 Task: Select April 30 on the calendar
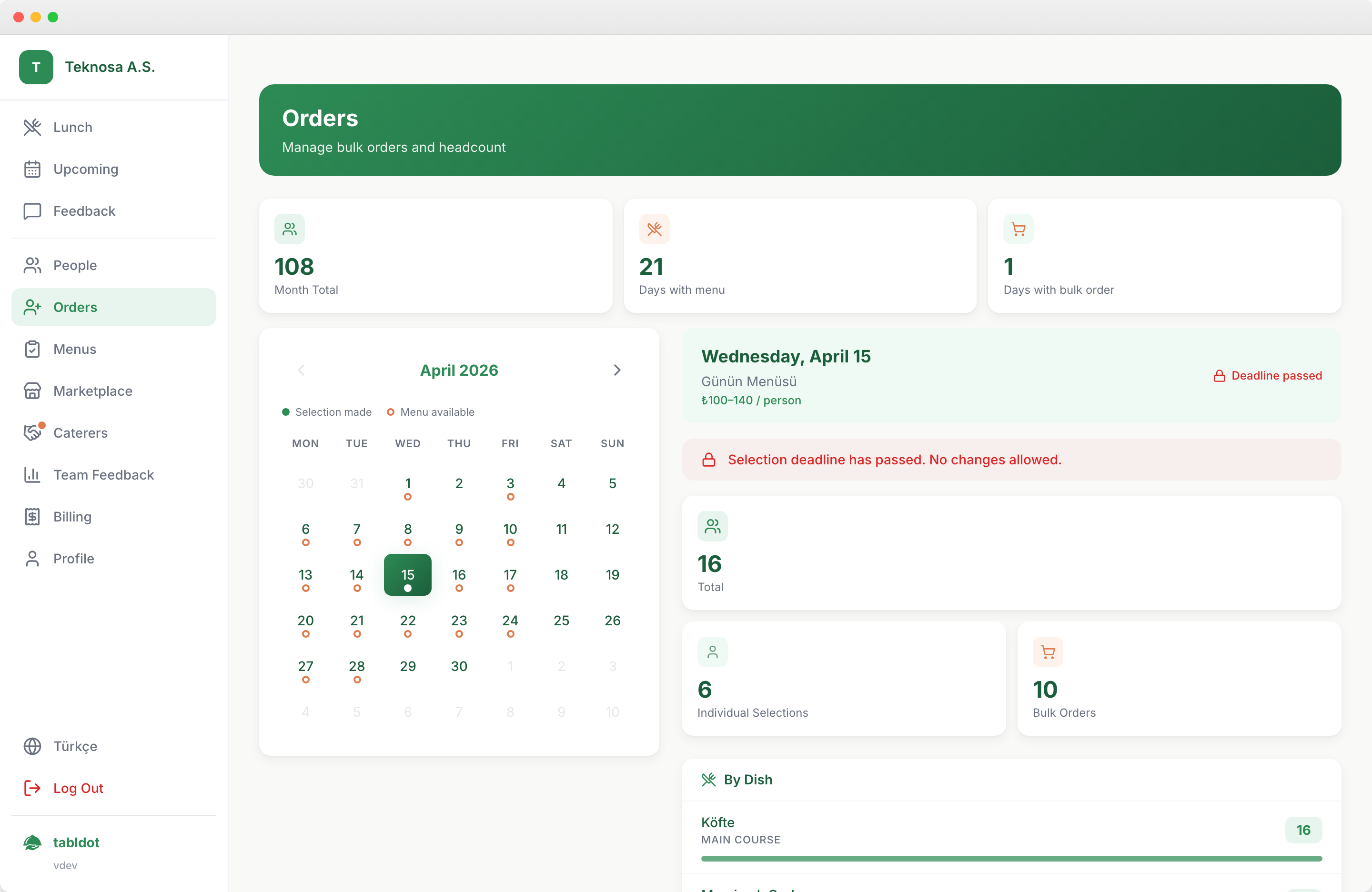click(459, 667)
